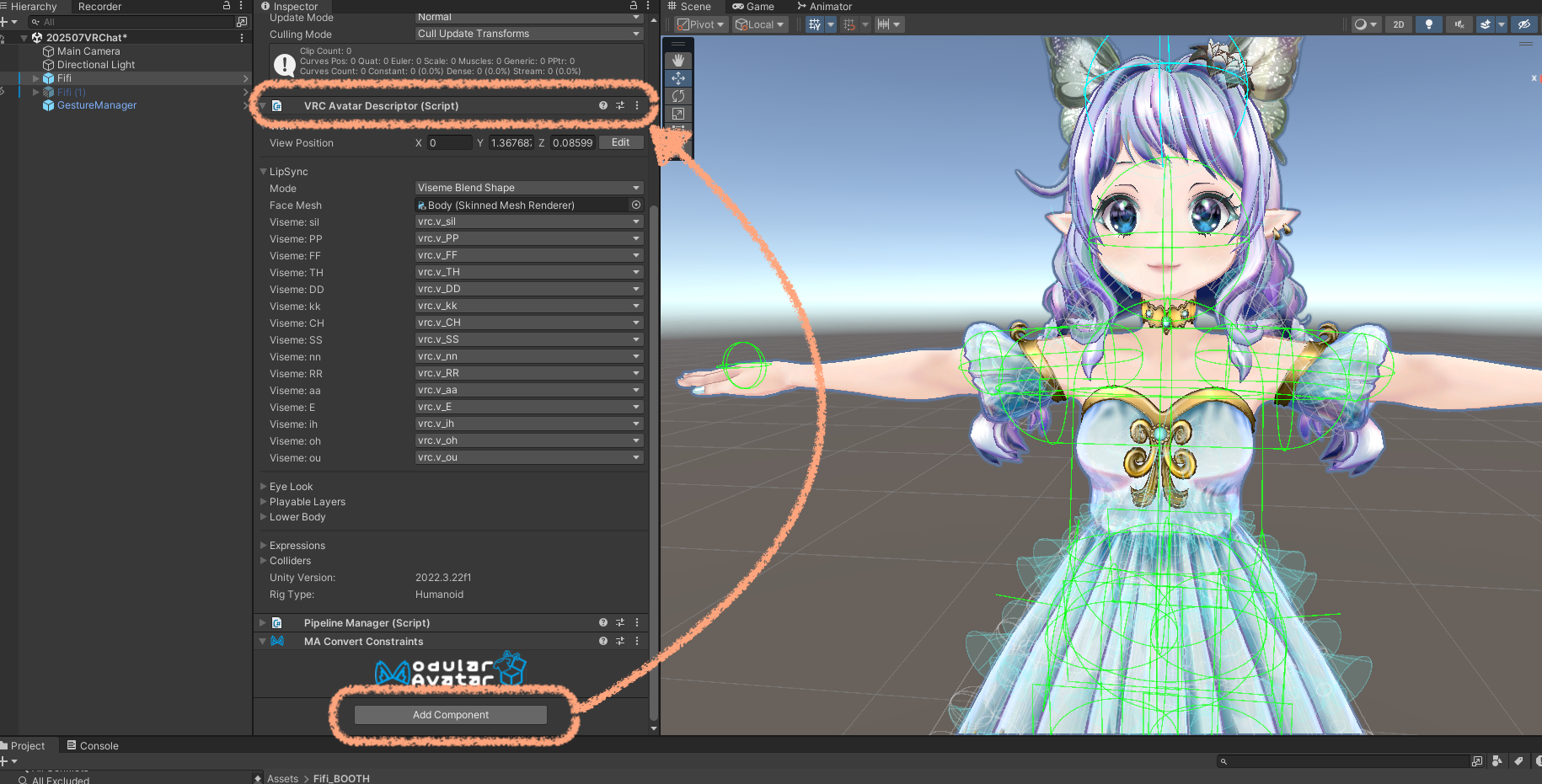Open Hierarchy create plus menu

pyautogui.click(x=8, y=22)
